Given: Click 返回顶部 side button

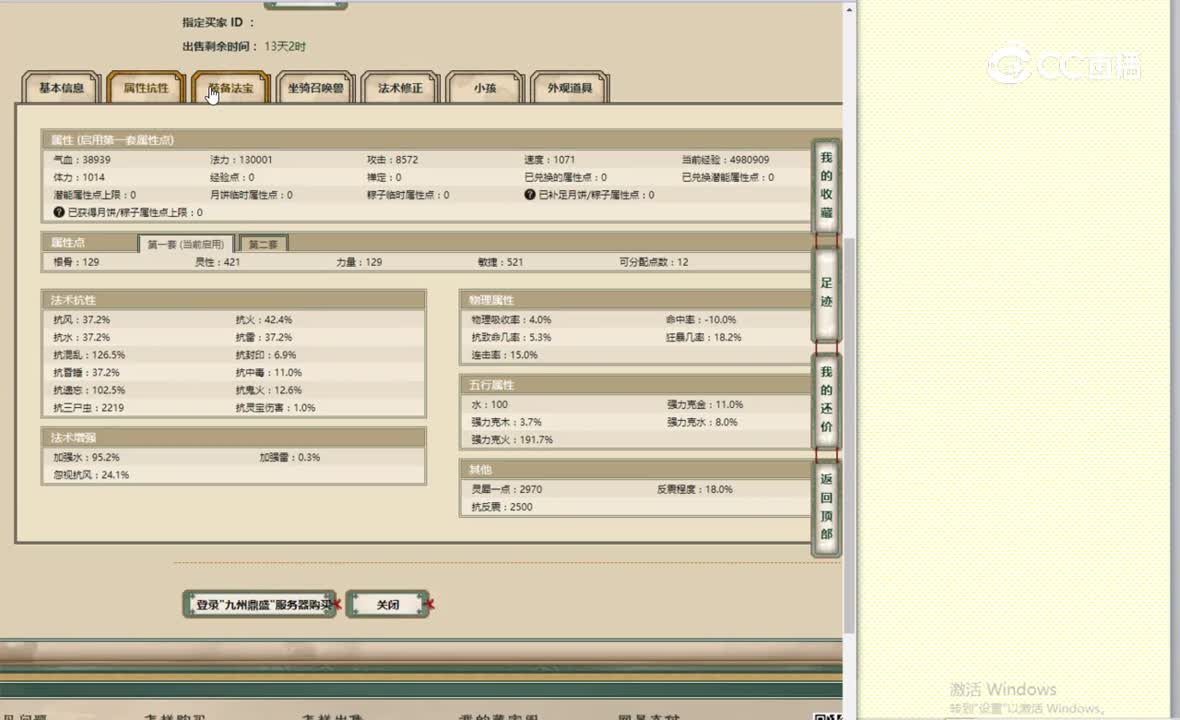Looking at the screenshot, I should click(826, 507).
